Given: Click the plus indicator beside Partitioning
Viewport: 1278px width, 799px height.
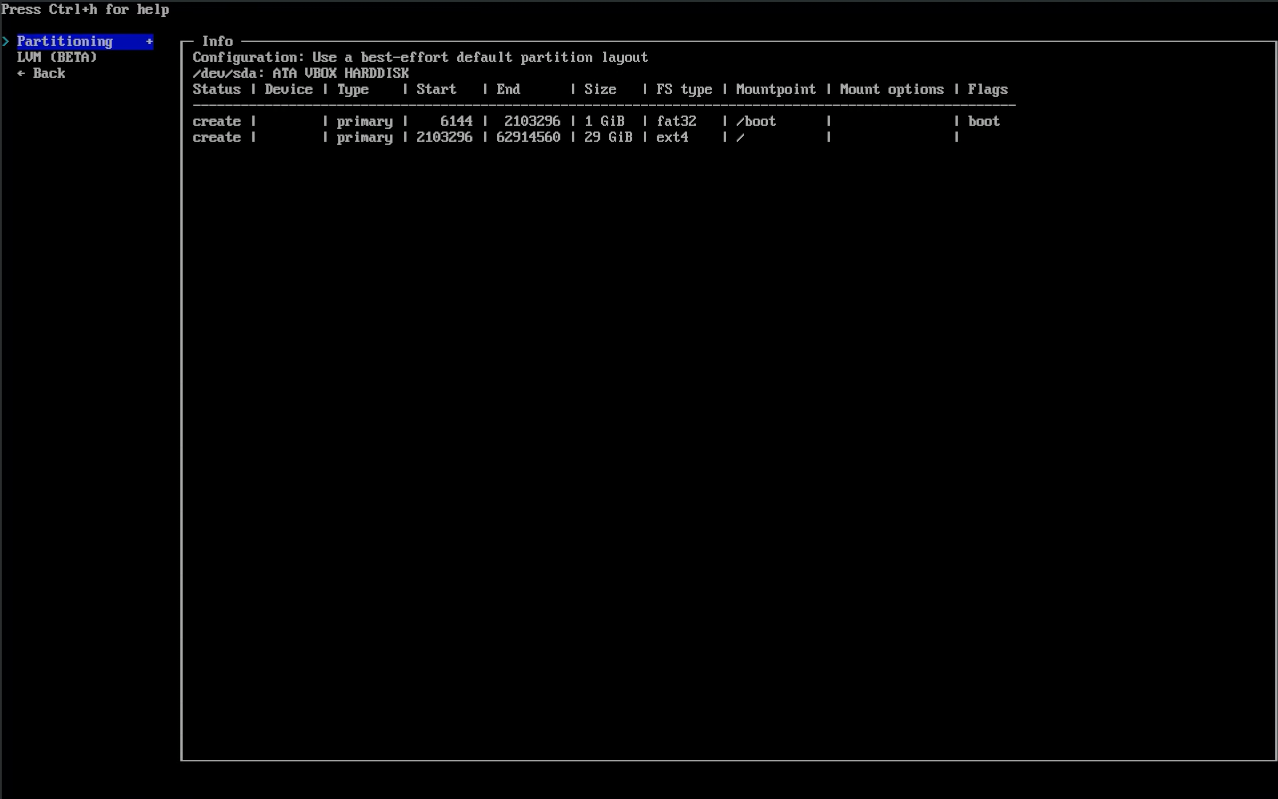Looking at the screenshot, I should coord(149,41).
